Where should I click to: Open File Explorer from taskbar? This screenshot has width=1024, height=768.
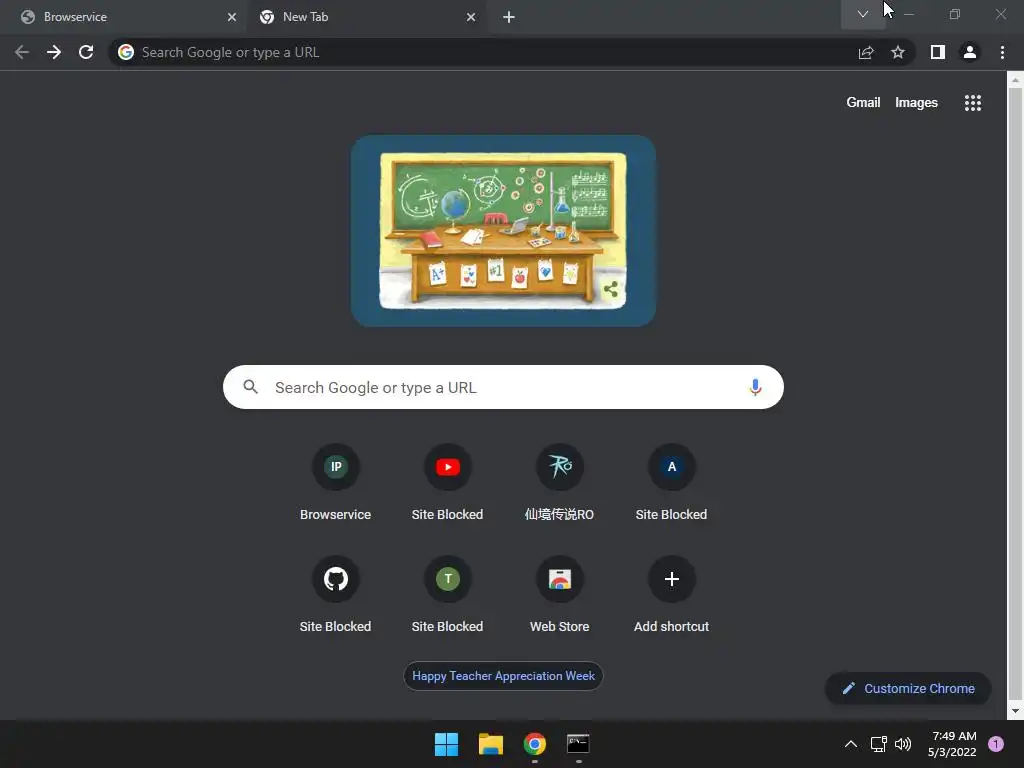click(x=490, y=744)
